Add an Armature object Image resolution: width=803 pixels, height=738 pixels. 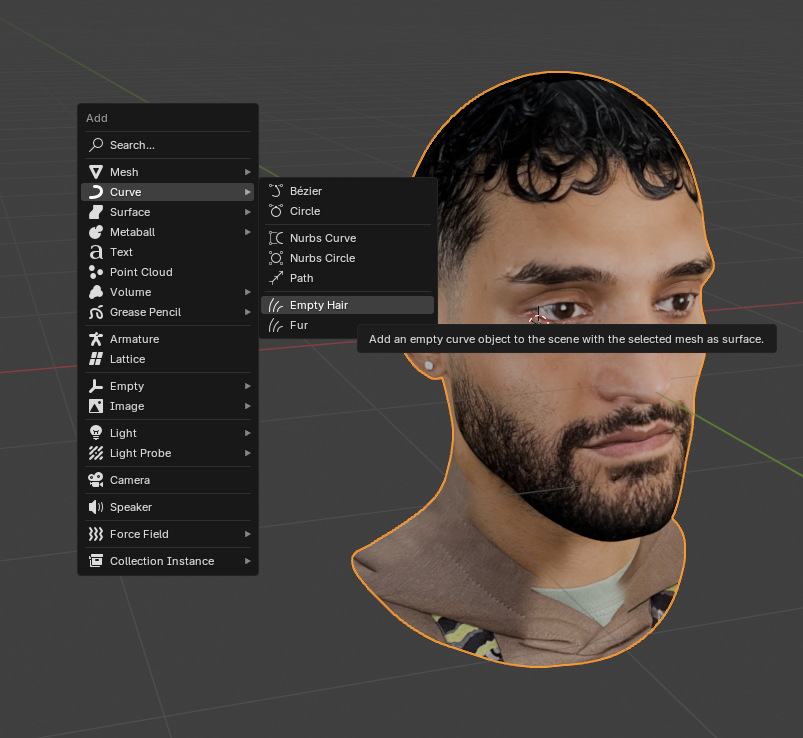tap(167, 339)
